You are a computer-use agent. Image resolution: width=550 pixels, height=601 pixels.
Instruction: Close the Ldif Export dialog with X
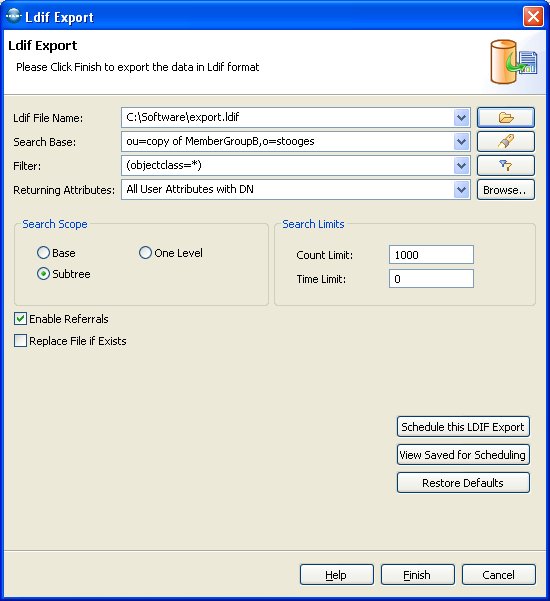click(533, 16)
